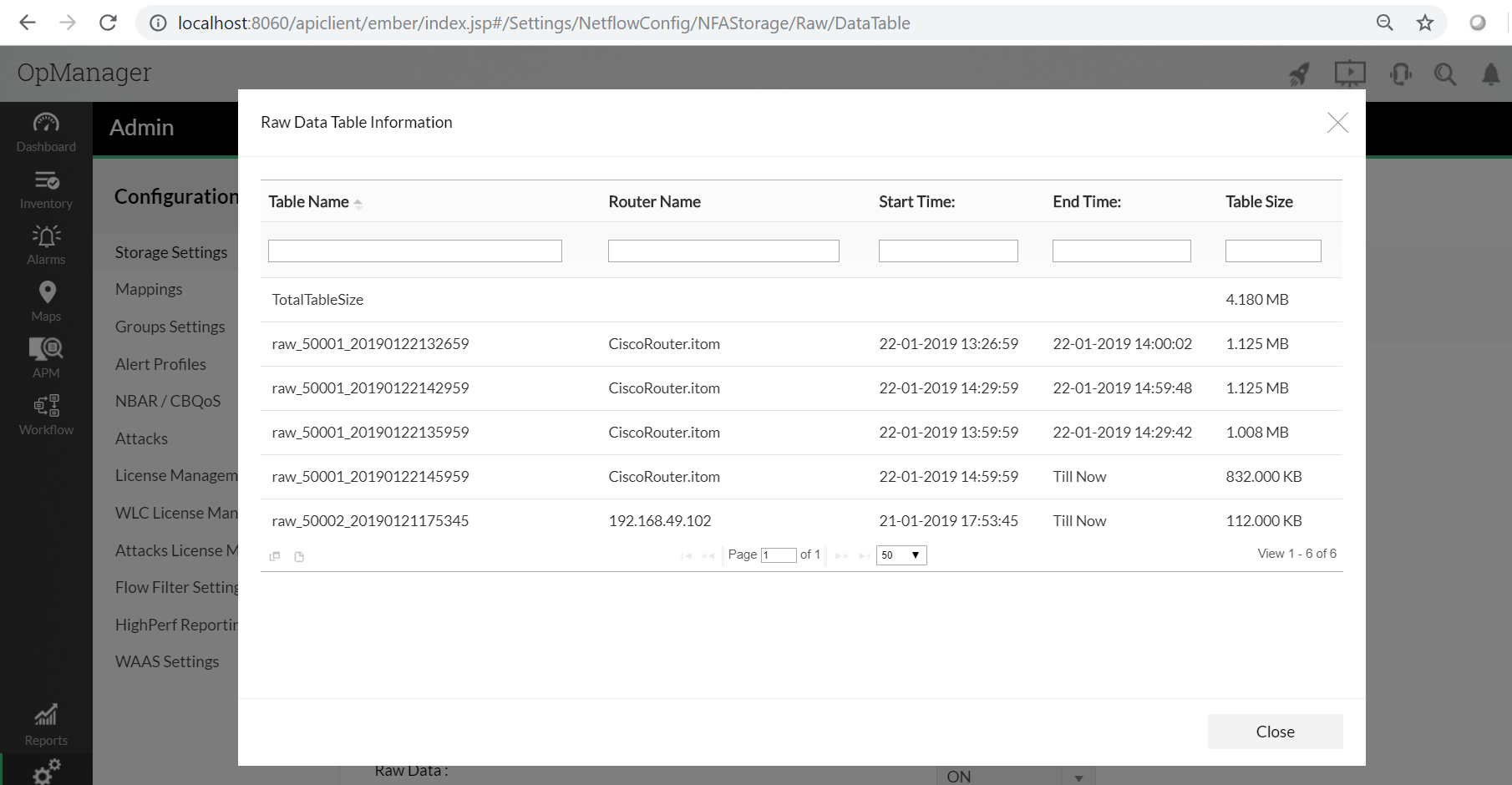1512x785 pixels.
Task: Open the APM sidebar icon
Action: (x=46, y=358)
